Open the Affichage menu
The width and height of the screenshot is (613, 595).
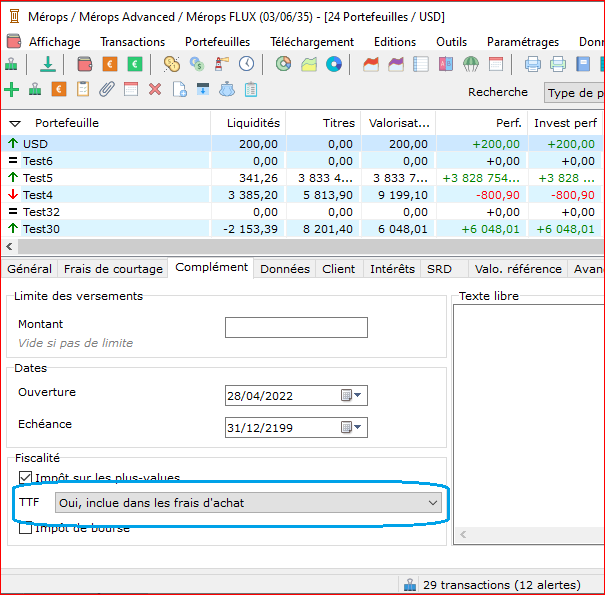coord(55,42)
